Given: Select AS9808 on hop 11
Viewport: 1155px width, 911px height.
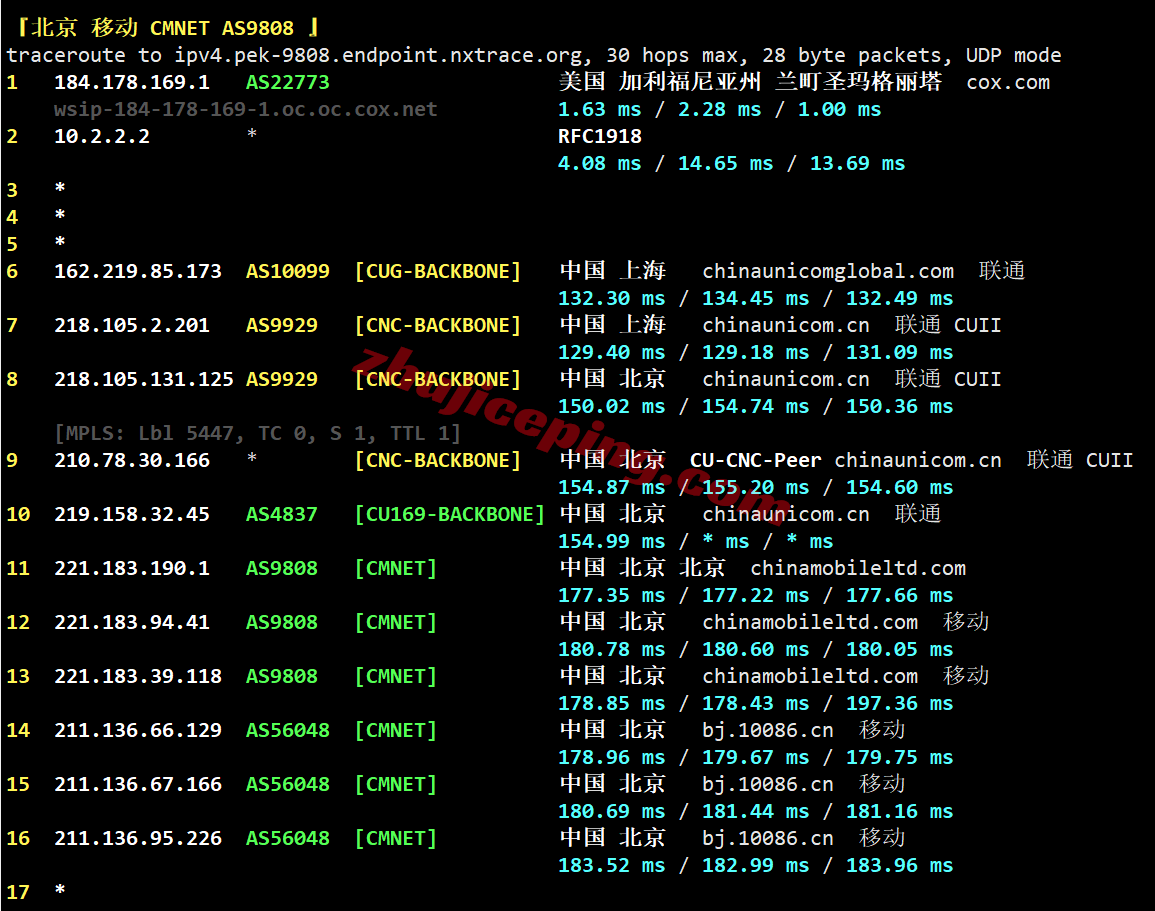Looking at the screenshot, I should click(x=281, y=569).
